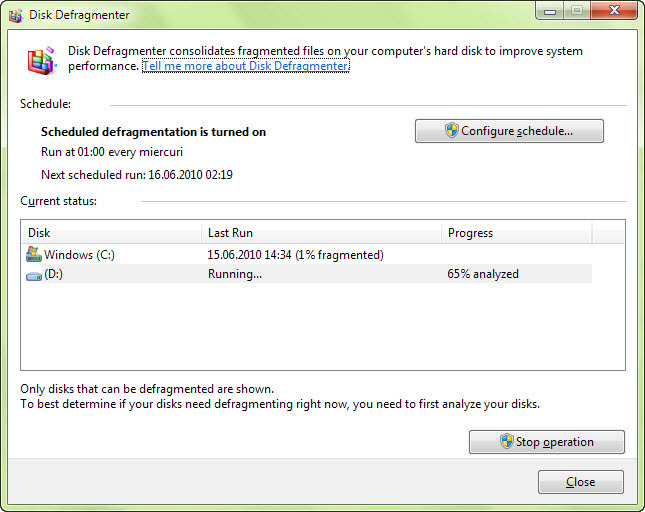The width and height of the screenshot is (645, 512).
Task: Click 'Only disks that can be defragmented' note
Action: point(147,389)
